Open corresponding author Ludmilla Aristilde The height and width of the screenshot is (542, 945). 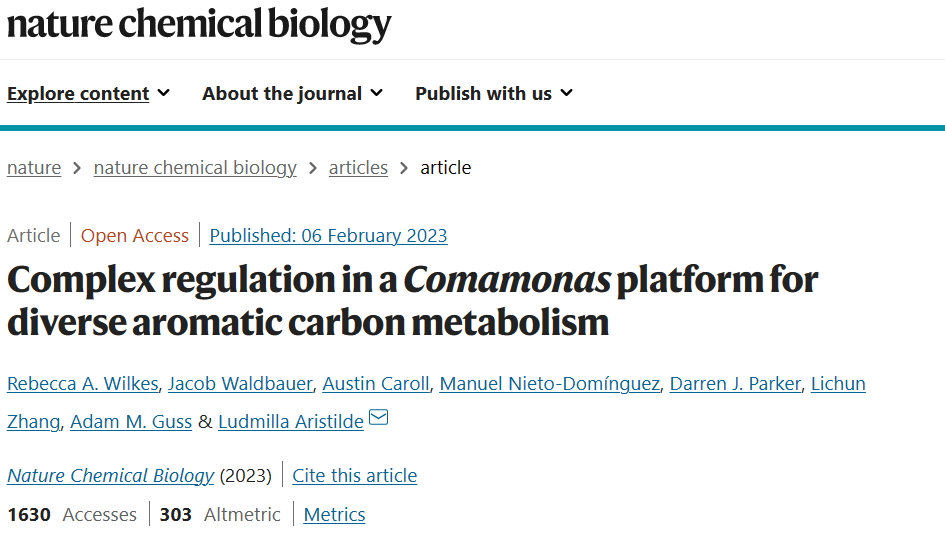[x=290, y=421]
